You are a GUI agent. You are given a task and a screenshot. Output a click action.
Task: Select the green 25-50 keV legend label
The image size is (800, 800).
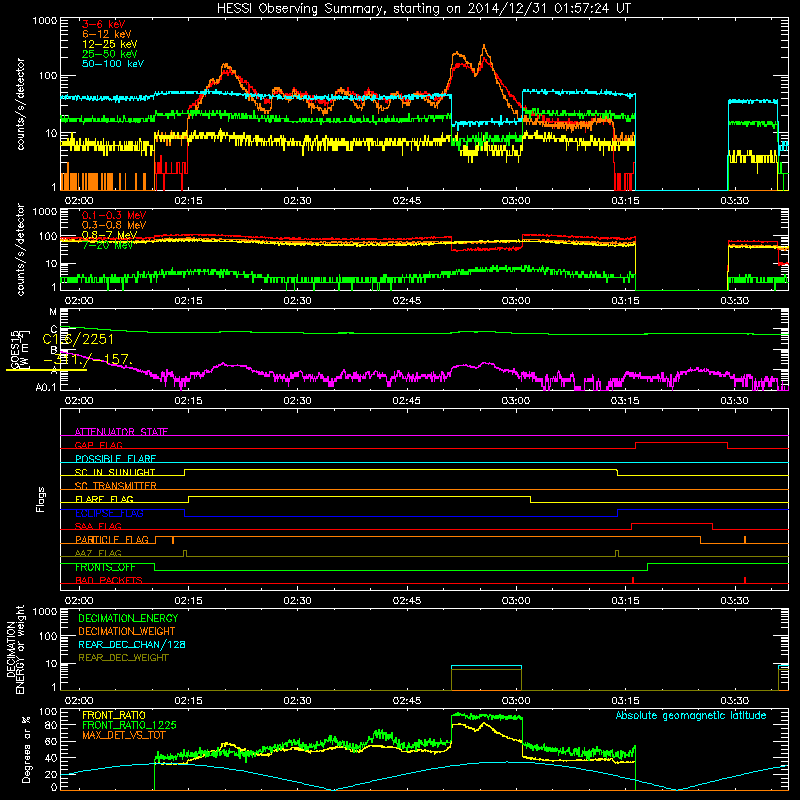pyautogui.click(x=110, y=54)
